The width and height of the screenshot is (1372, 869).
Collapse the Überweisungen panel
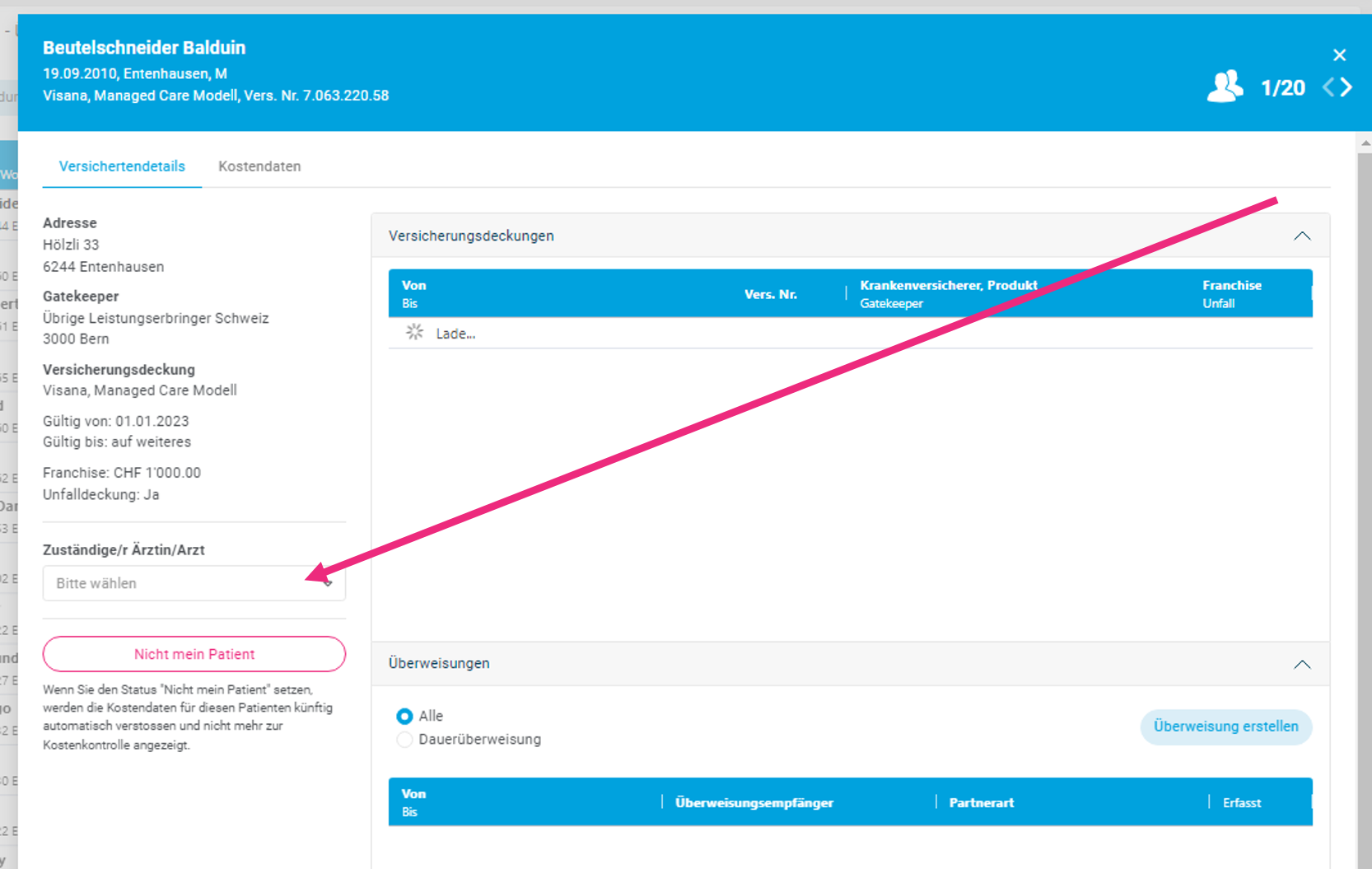pyautogui.click(x=1302, y=664)
